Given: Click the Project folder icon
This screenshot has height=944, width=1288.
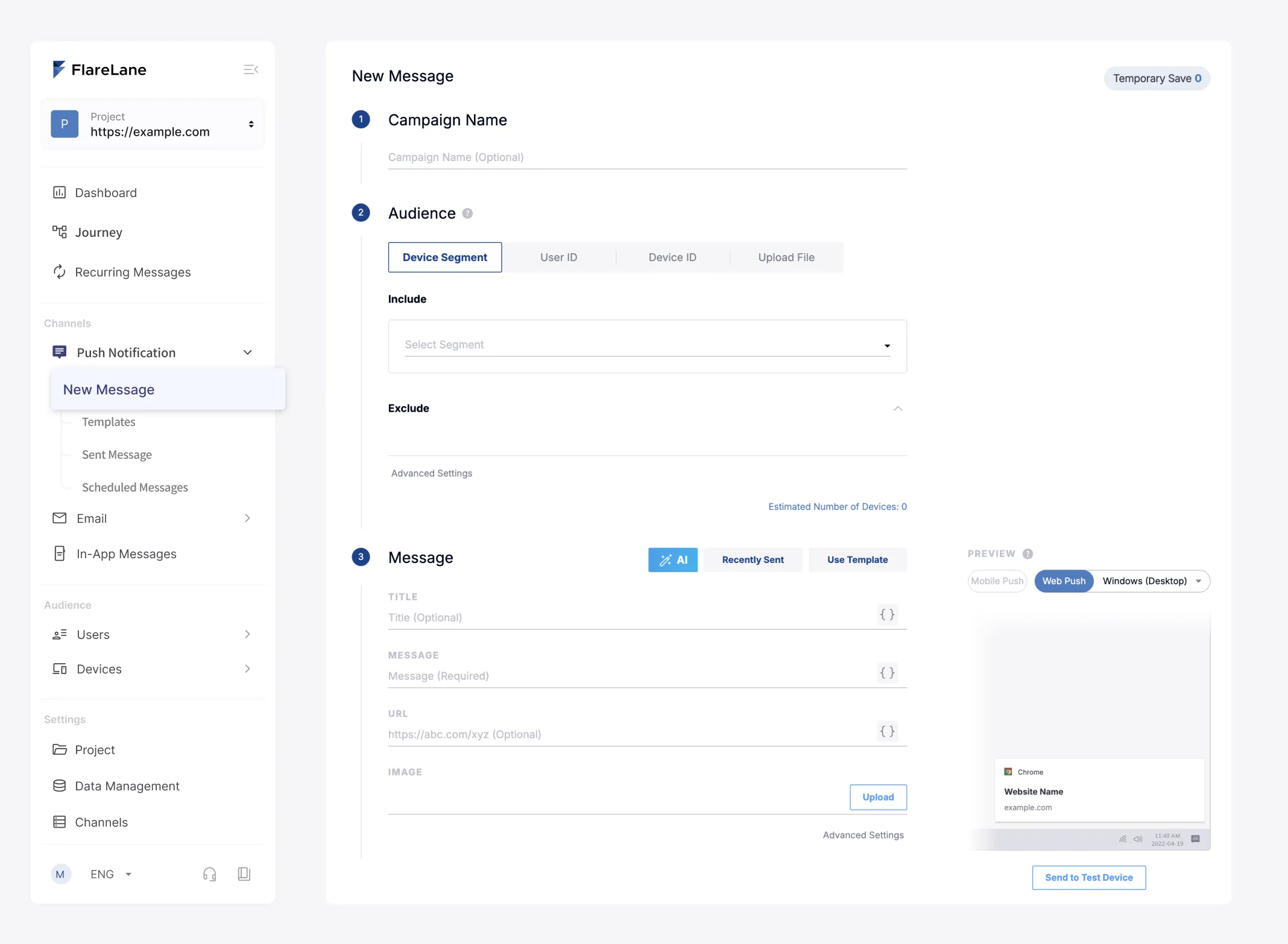Looking at the screenshot, I should [59, 749].
